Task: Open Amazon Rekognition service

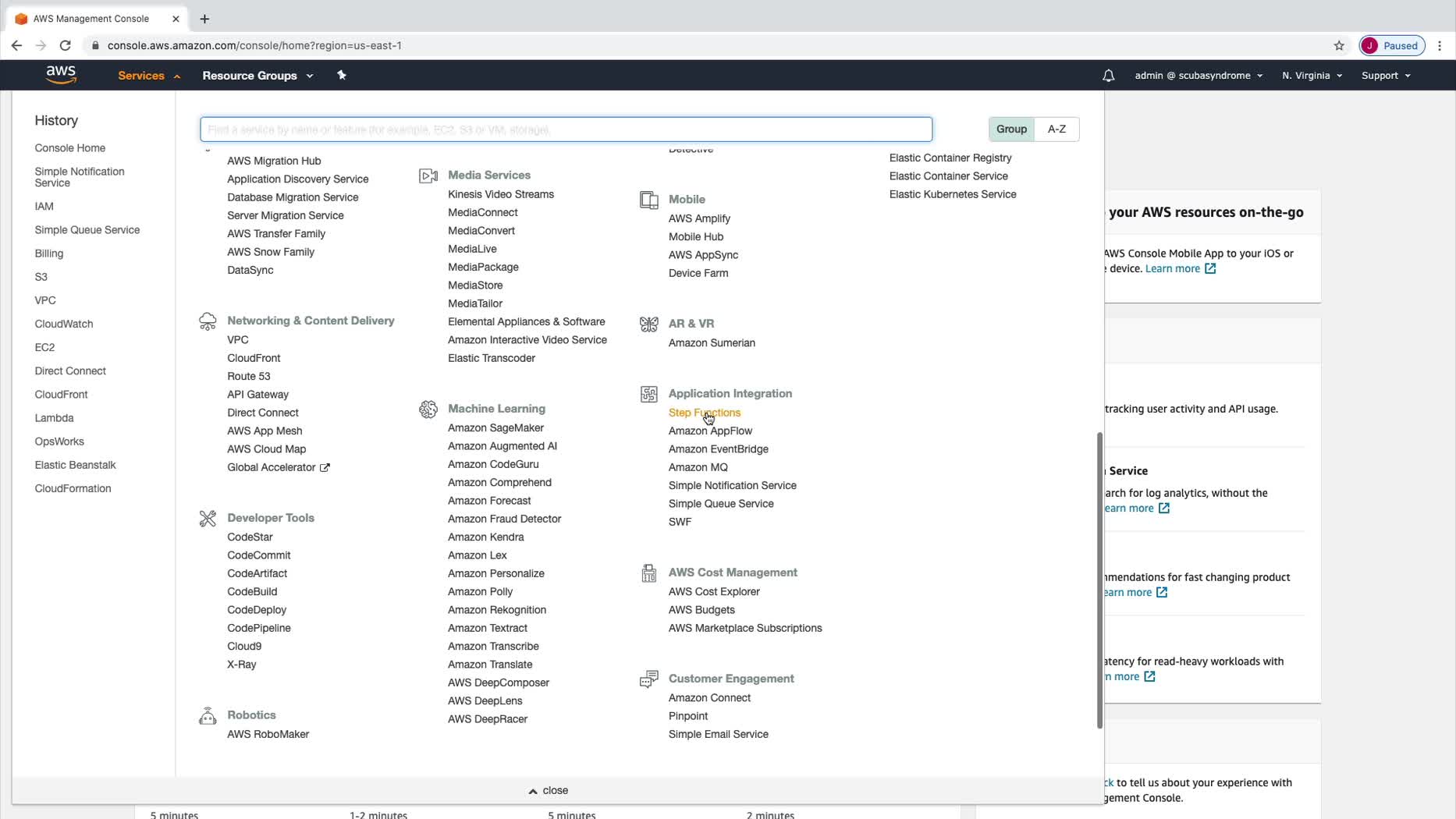Action: (x=497, y=610)
